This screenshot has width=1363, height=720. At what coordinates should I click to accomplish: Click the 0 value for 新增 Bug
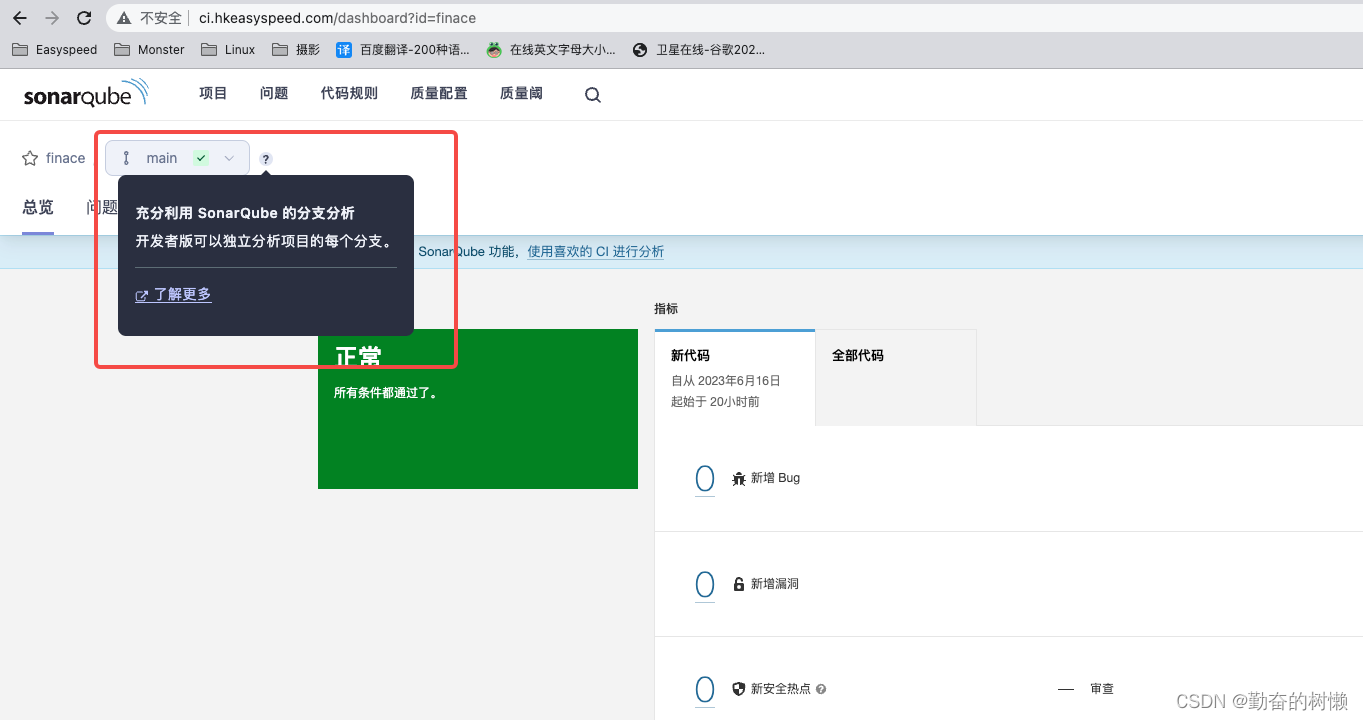(705, 479)
